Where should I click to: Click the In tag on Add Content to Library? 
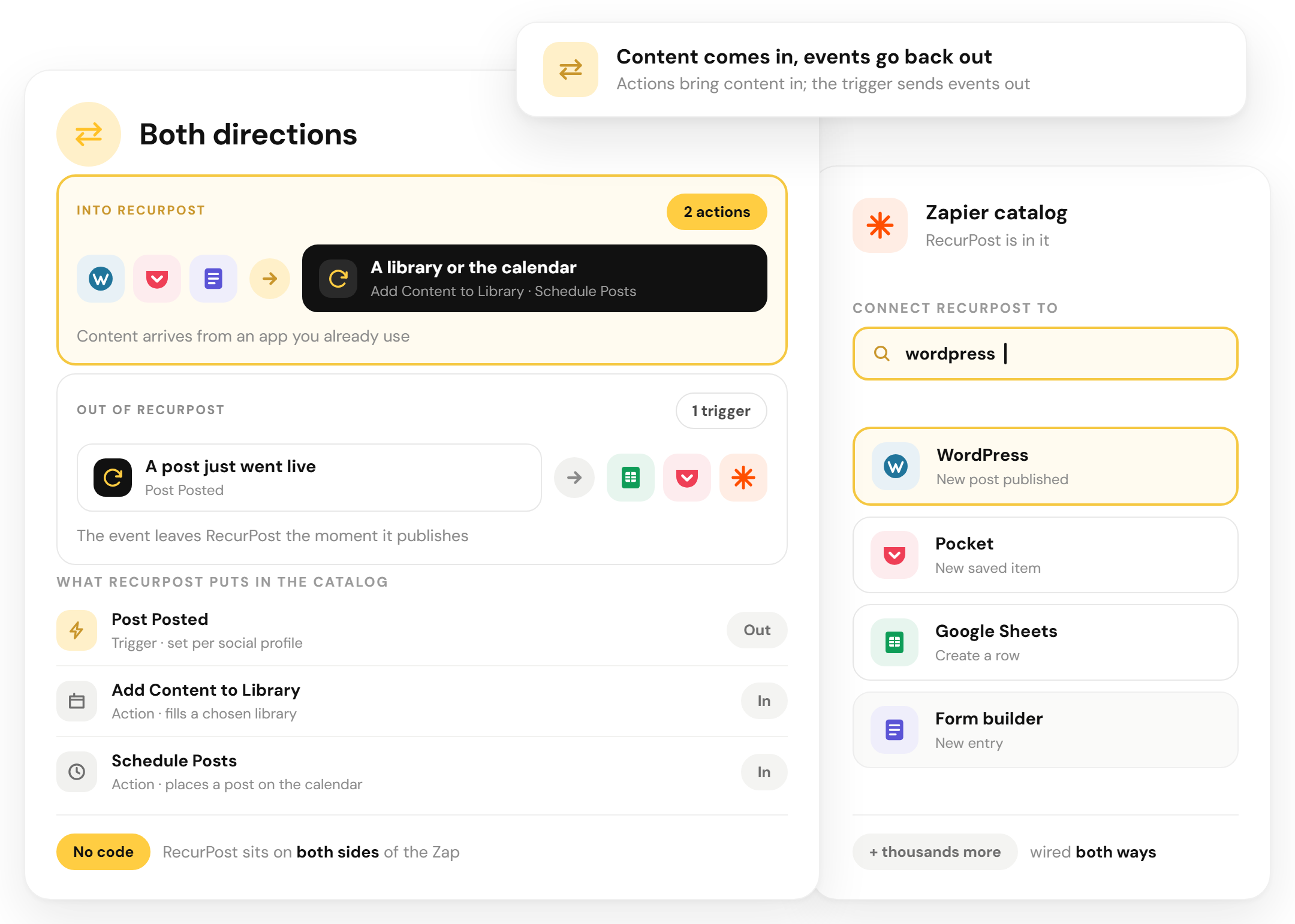tap(764, 701)
